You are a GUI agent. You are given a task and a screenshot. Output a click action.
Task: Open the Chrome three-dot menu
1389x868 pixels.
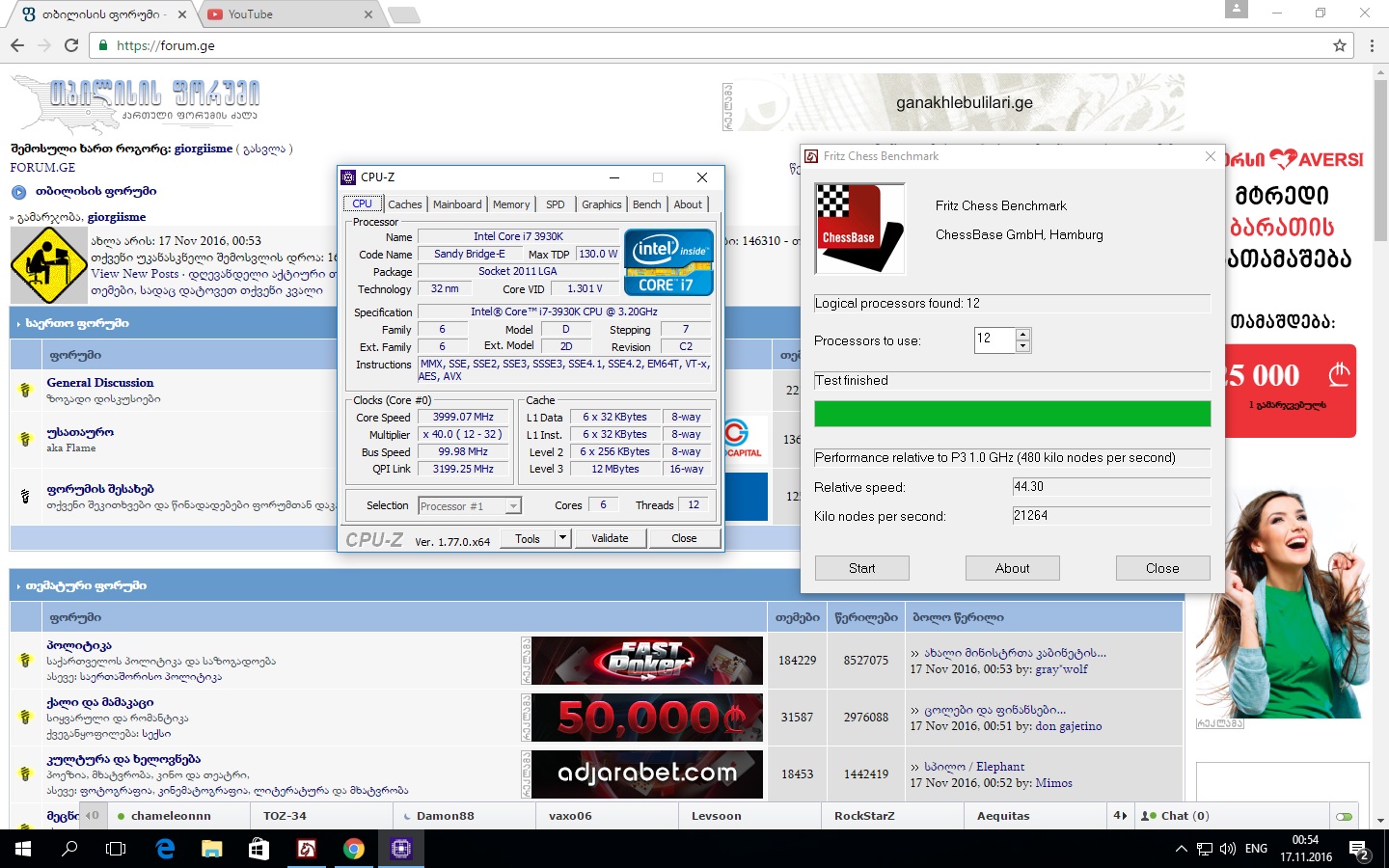1372,45
